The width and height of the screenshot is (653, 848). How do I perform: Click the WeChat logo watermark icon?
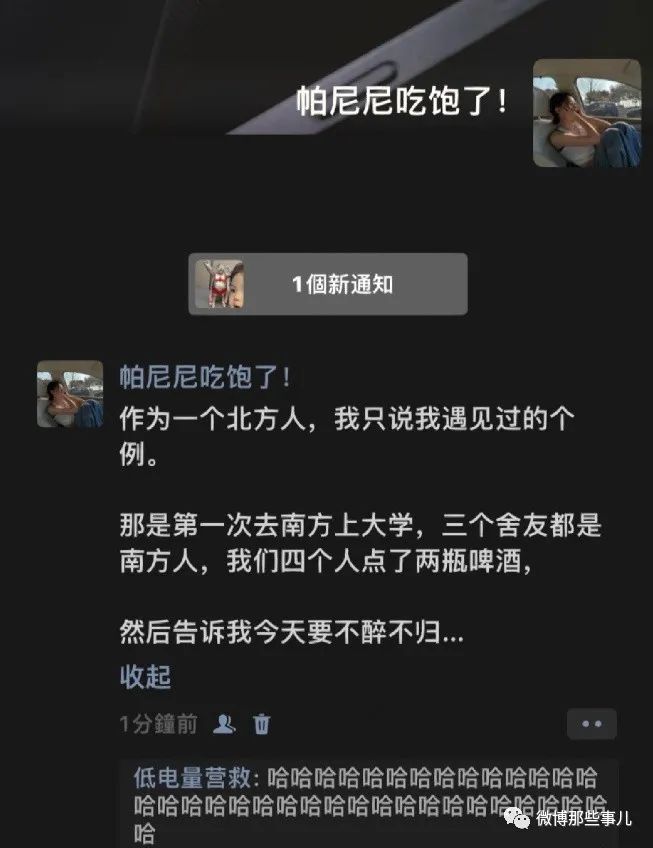[x=517, y=818]
